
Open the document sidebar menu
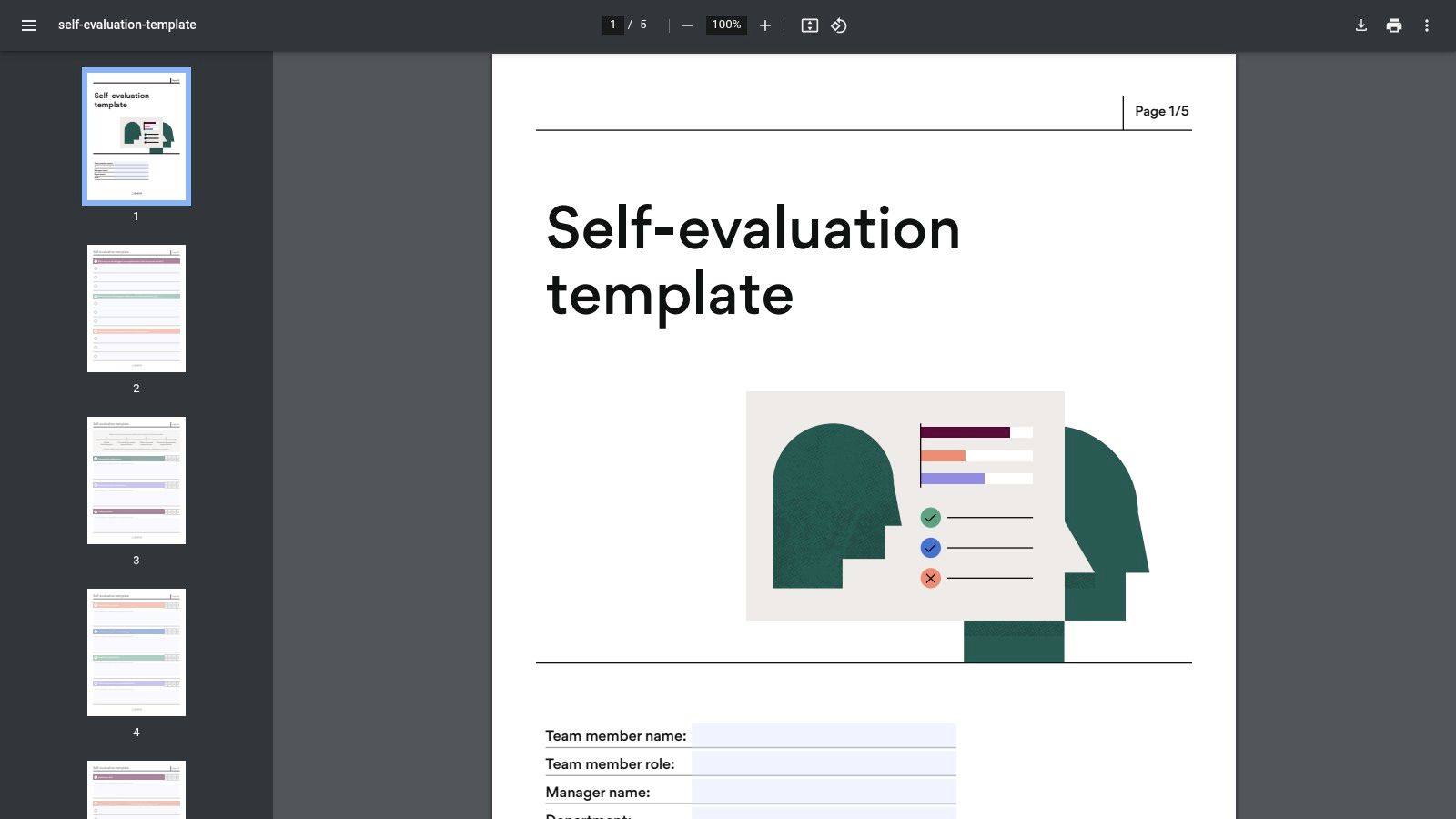(29, 25)
